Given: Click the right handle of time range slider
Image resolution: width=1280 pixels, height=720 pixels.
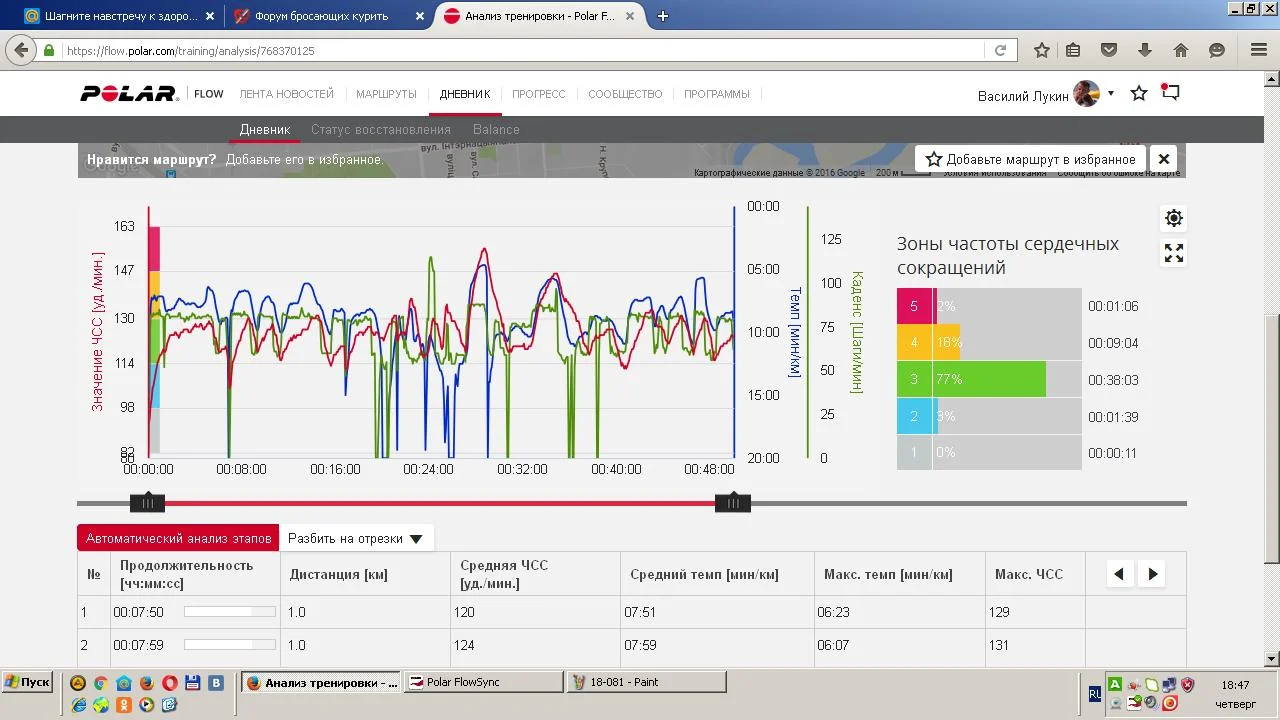Looking at the screenshot, I should click(733, 503).
